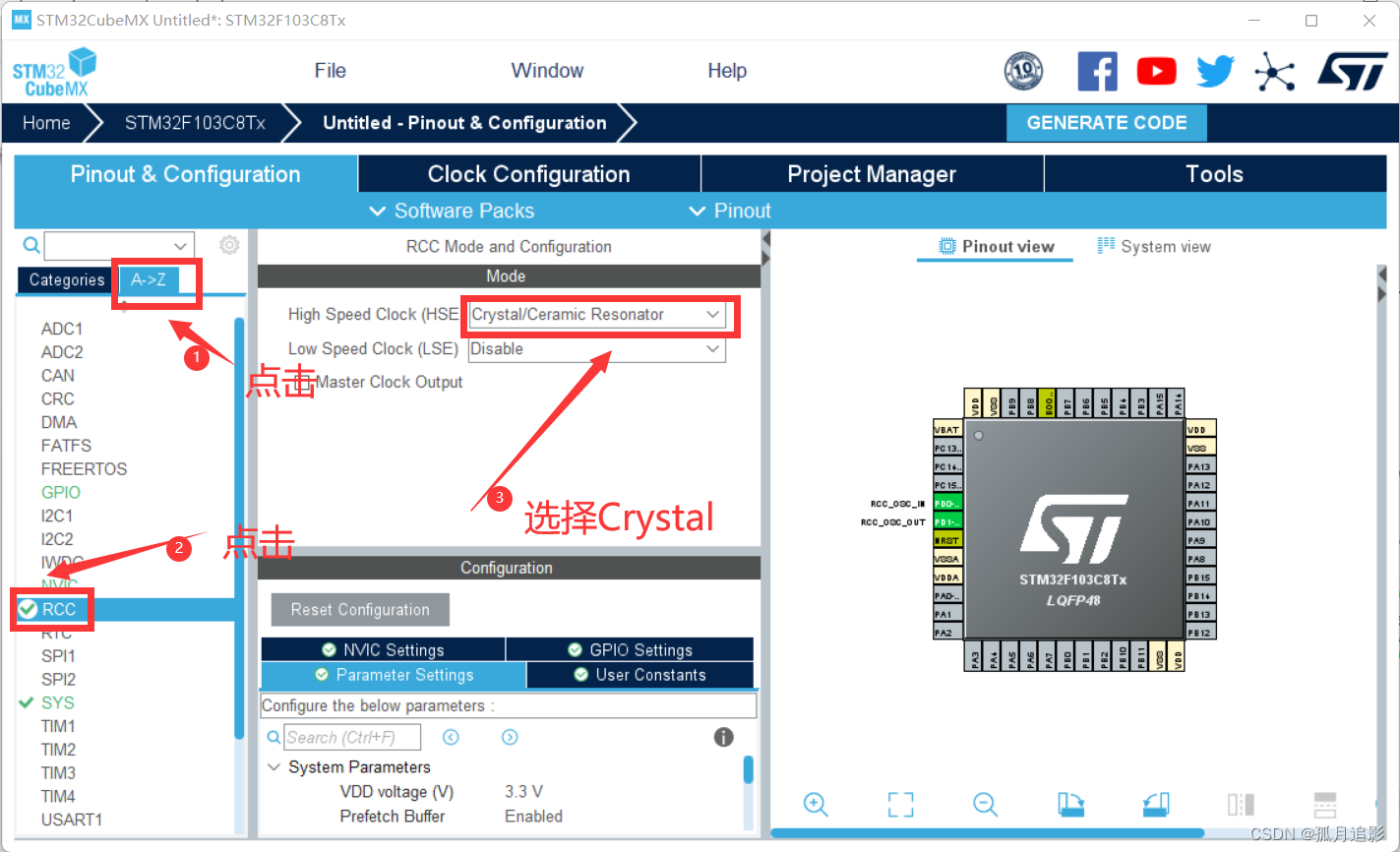Select pin PA9 on the chip
The height and width of the screenshot is (852, 1400).
pyautogui.click(x=1201, y=540)
